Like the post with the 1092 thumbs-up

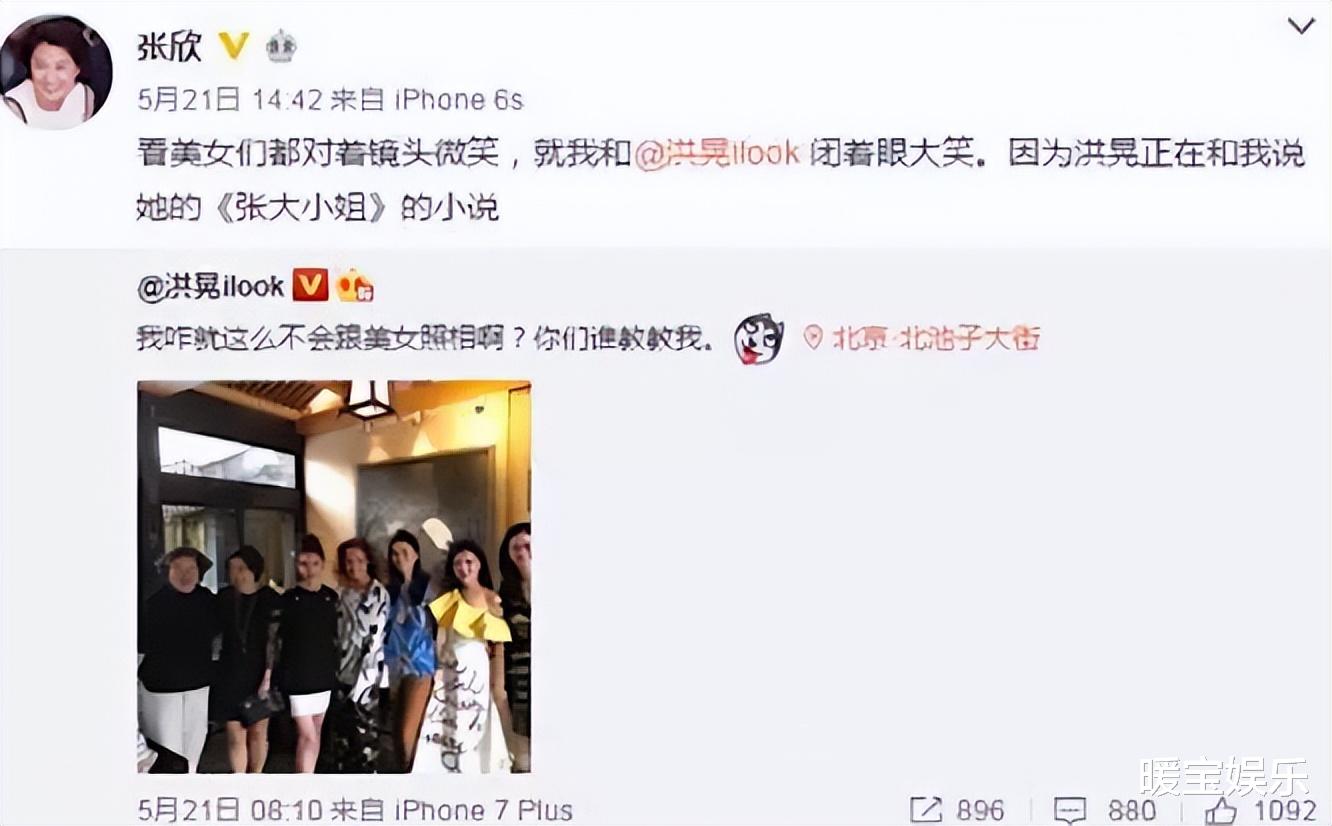(1260, 809)
